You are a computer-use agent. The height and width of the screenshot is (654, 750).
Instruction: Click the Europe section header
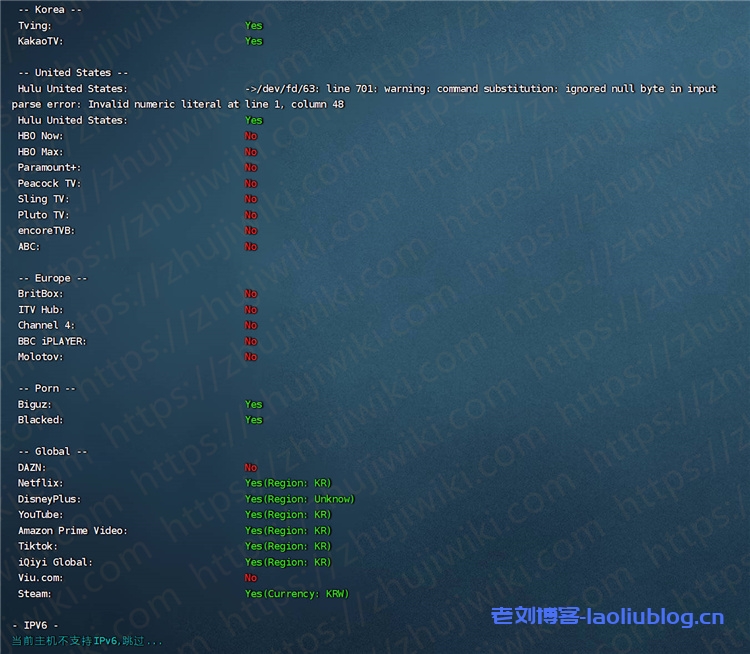coord(52,278)
